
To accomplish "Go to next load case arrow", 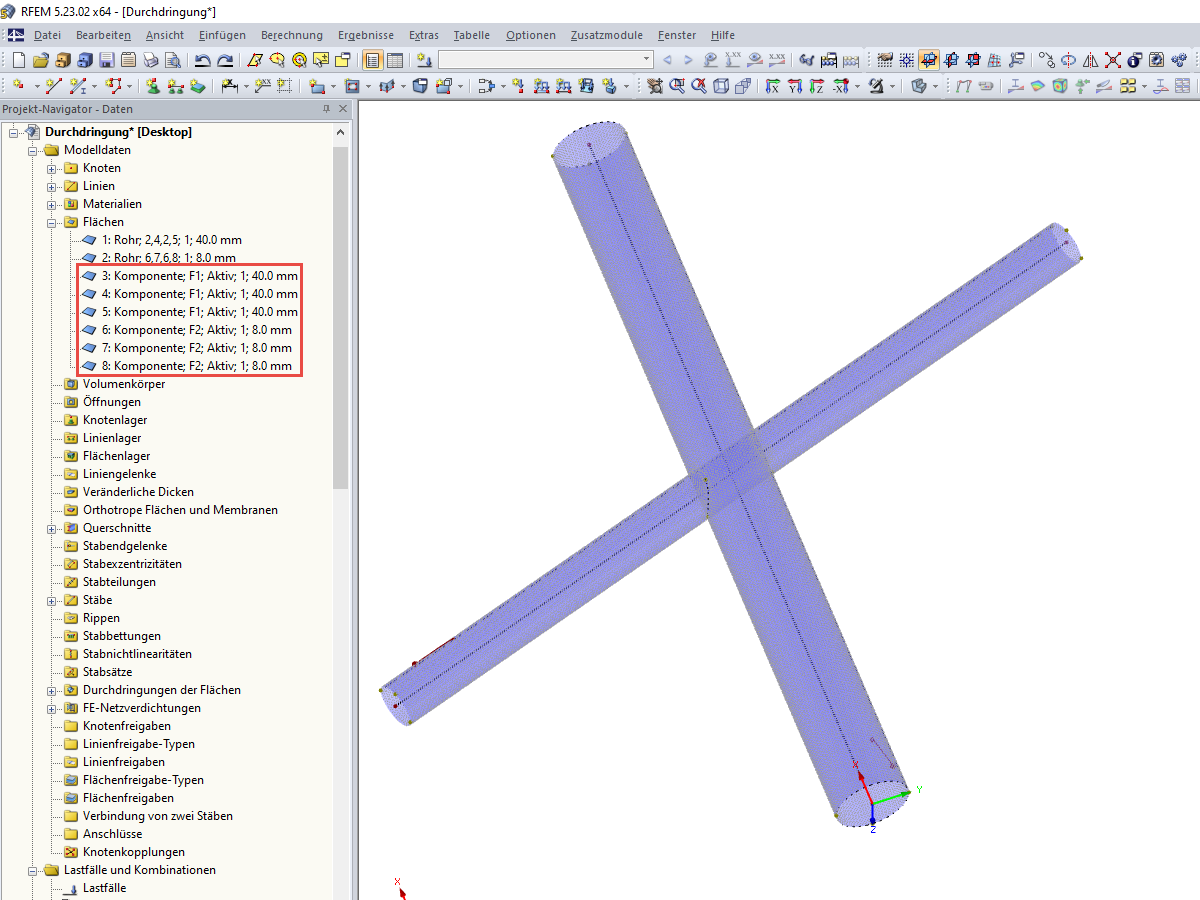I will (x=688, y=60).
